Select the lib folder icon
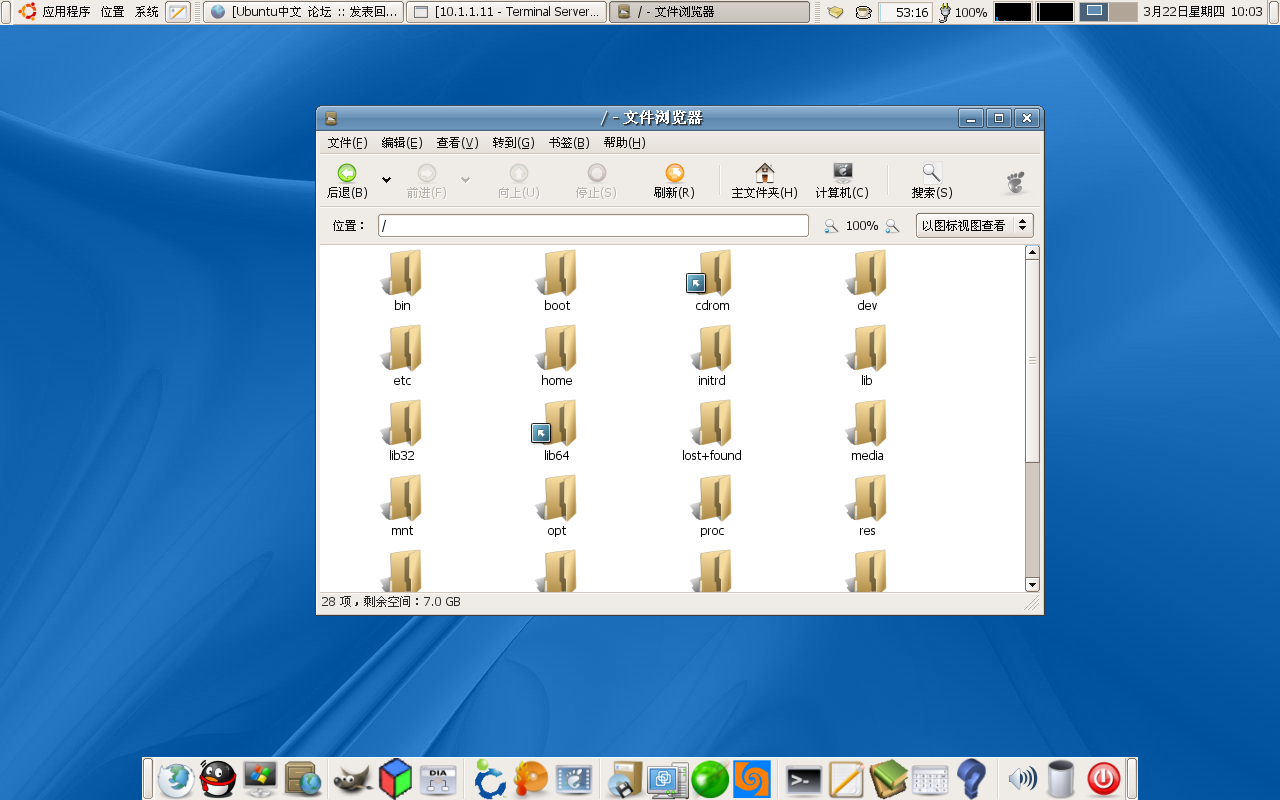1280x800 pixels. coord(867,348)
